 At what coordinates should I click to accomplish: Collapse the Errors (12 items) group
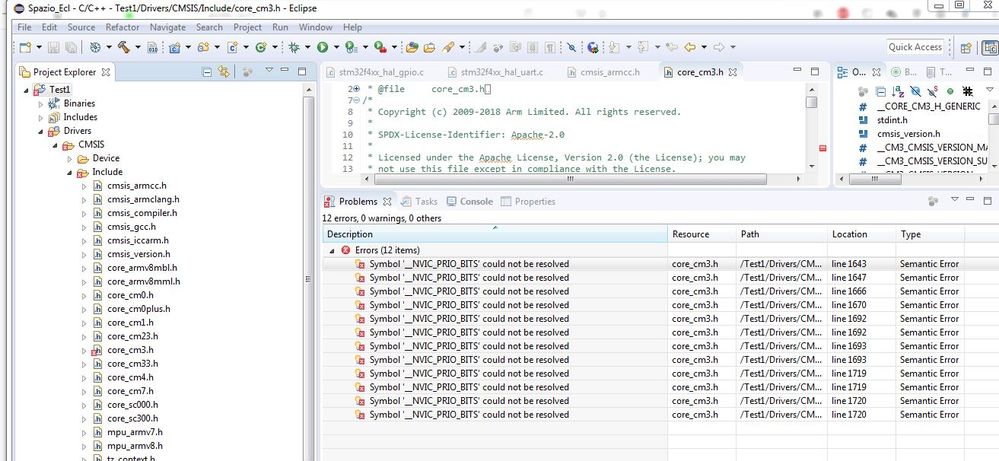331,251
